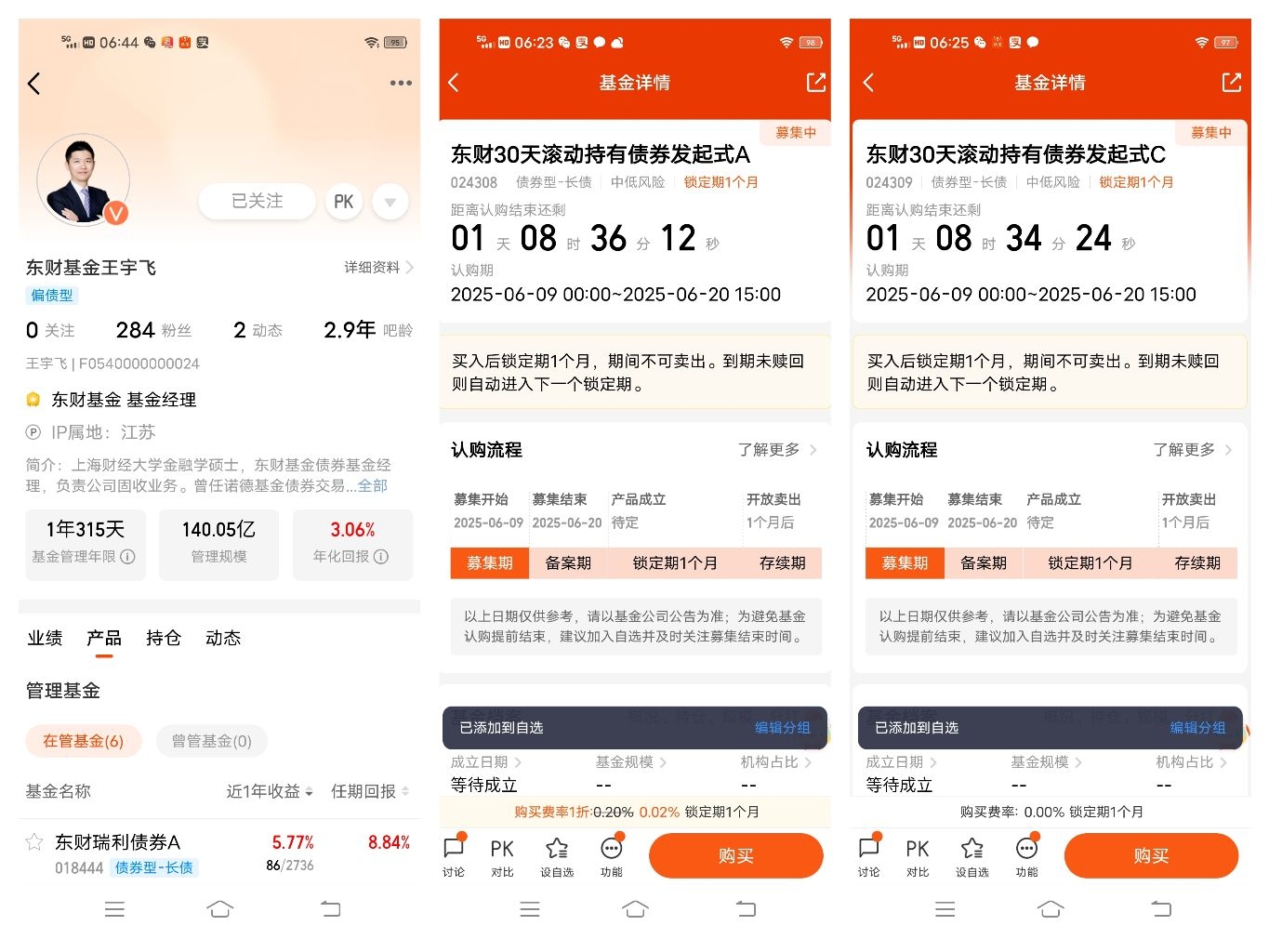Open PK 对比 on 发起式A screen
Screen dimensions: 1269x952
[x=502, y=856]
